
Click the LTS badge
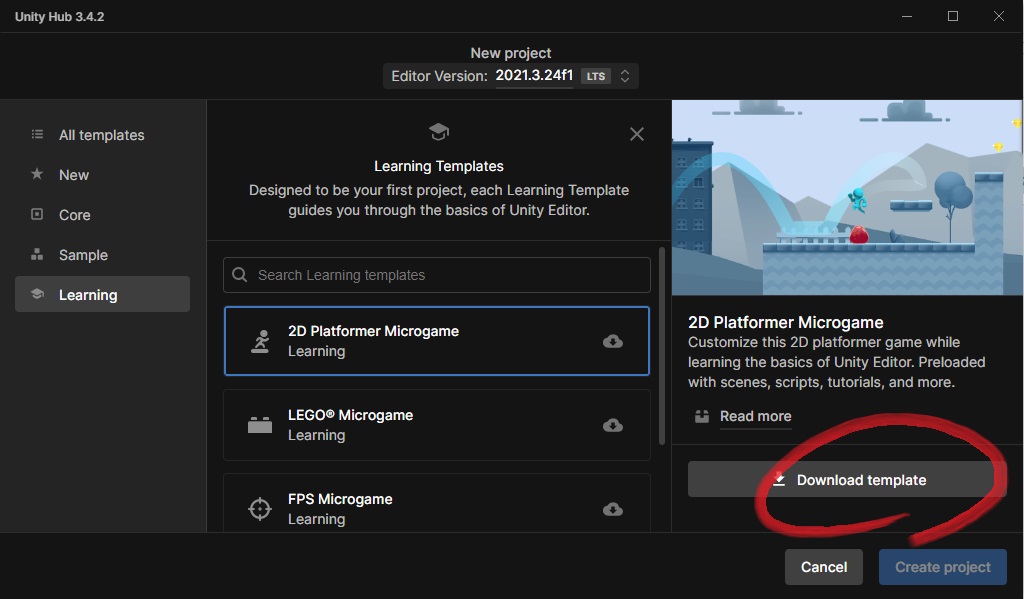[596, 76]
